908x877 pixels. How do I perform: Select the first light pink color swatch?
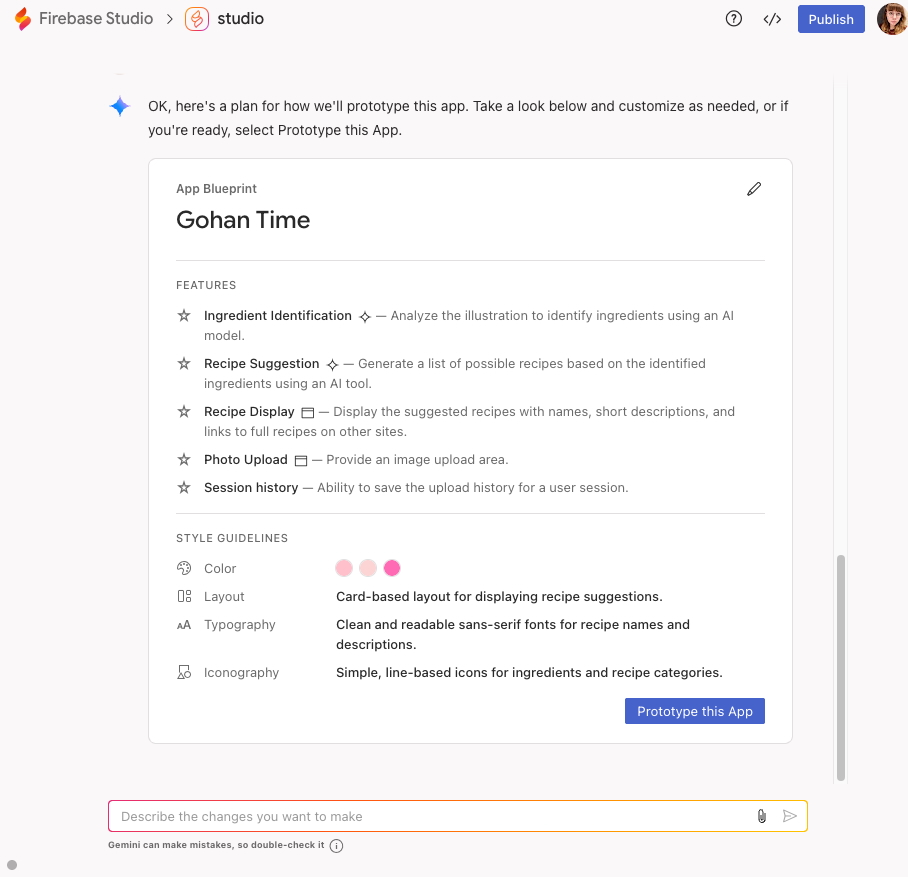[344, 568]
